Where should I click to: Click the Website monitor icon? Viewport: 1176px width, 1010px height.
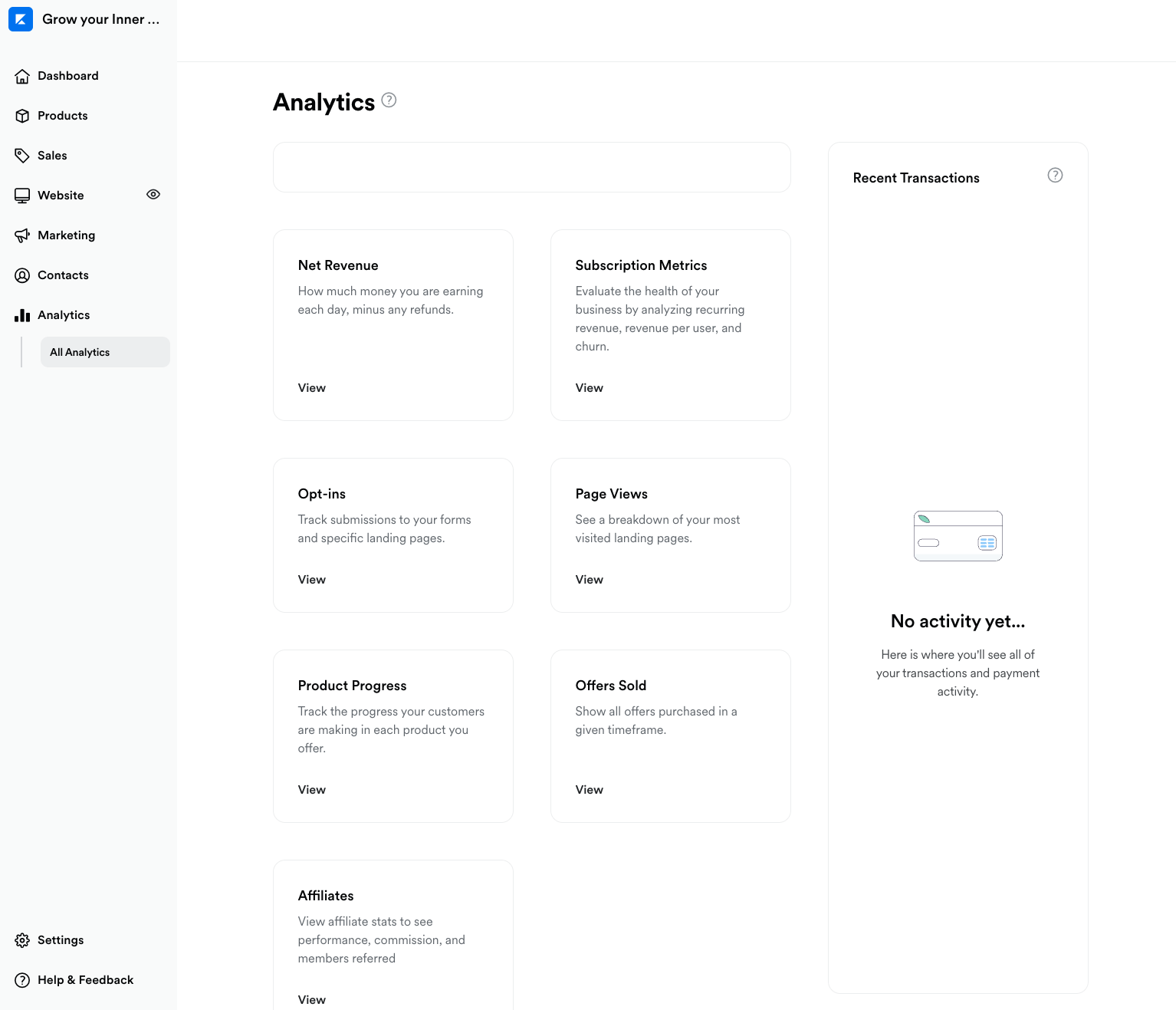[22, 196]
